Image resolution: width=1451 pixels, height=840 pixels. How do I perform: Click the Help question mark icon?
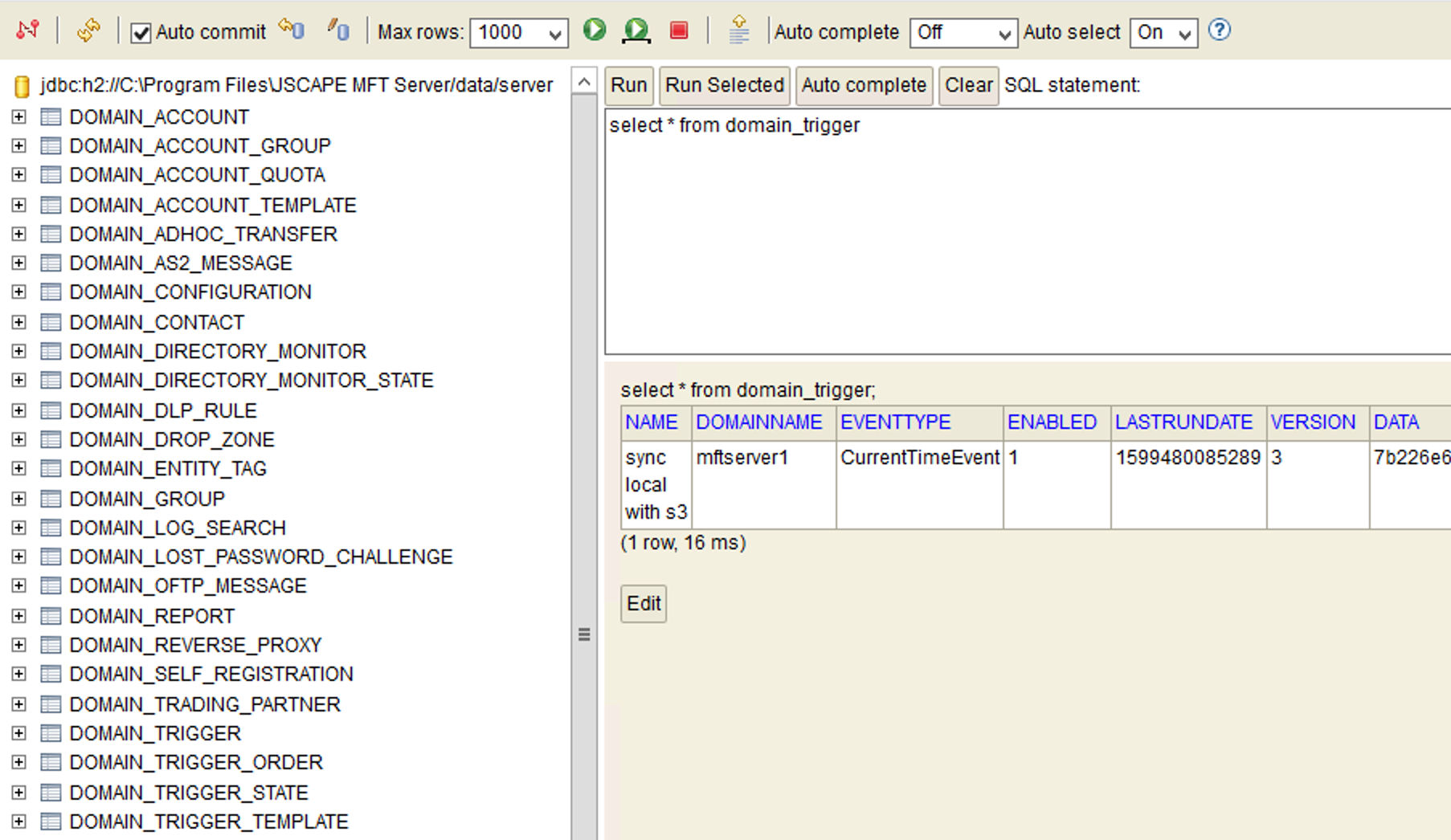click(1220, 31)
